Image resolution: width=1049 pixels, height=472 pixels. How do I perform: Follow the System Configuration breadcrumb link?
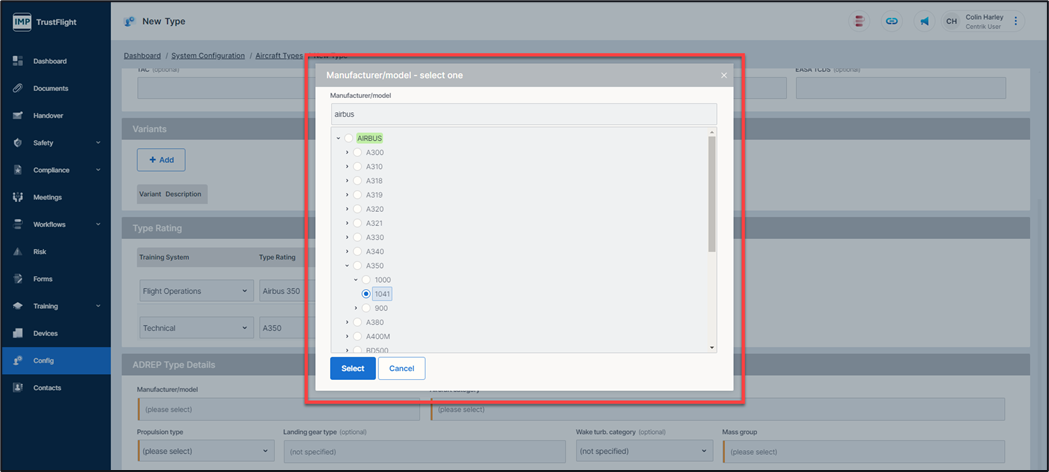coord(208,55)
